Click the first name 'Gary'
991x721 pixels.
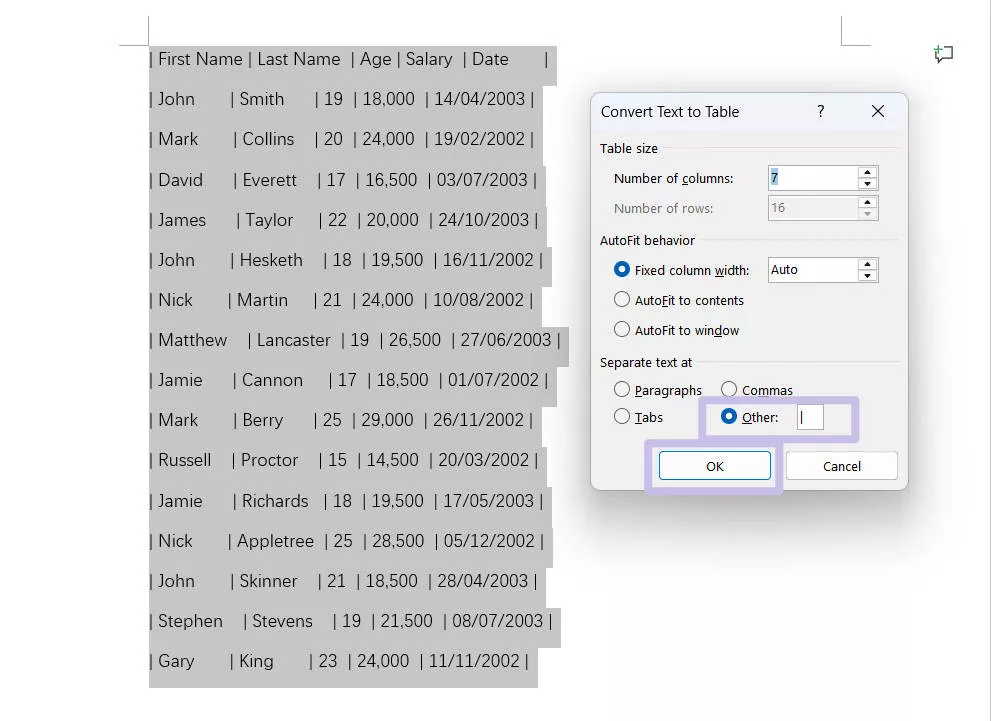[x=176, y=662]
